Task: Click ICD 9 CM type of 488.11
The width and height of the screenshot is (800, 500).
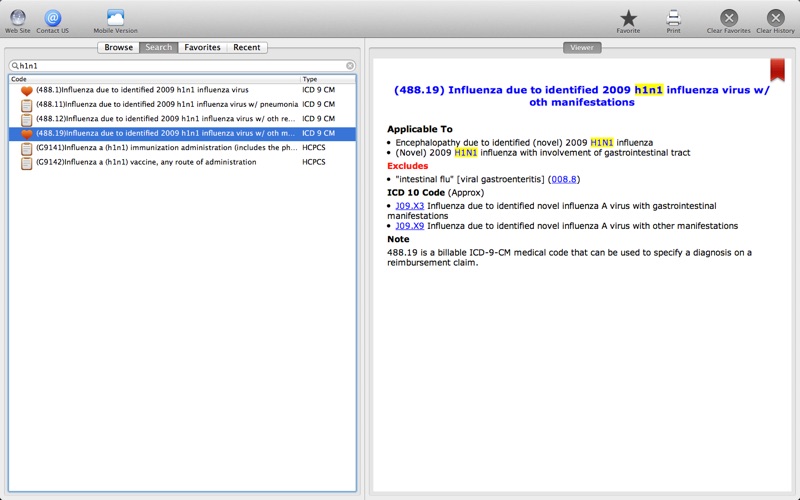Action: pos(318,104)
